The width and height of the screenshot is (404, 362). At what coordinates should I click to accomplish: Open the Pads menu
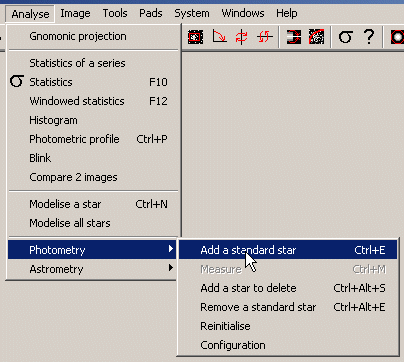[x=151, y=13]
